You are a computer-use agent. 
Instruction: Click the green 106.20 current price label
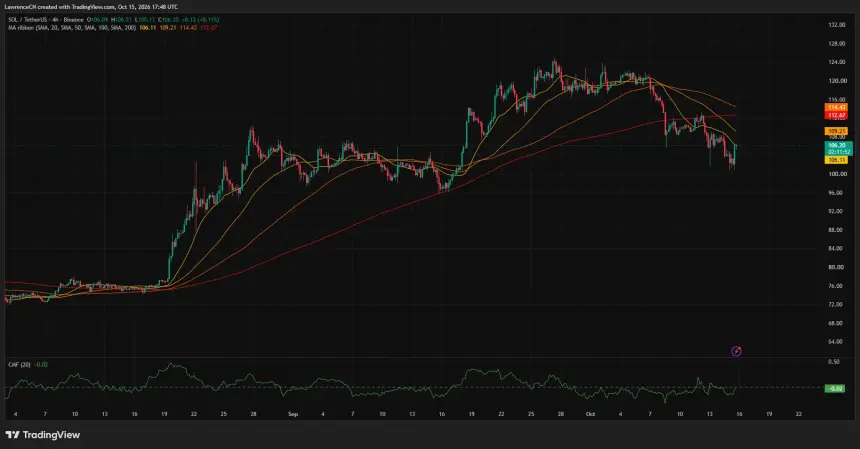[838, 145]
